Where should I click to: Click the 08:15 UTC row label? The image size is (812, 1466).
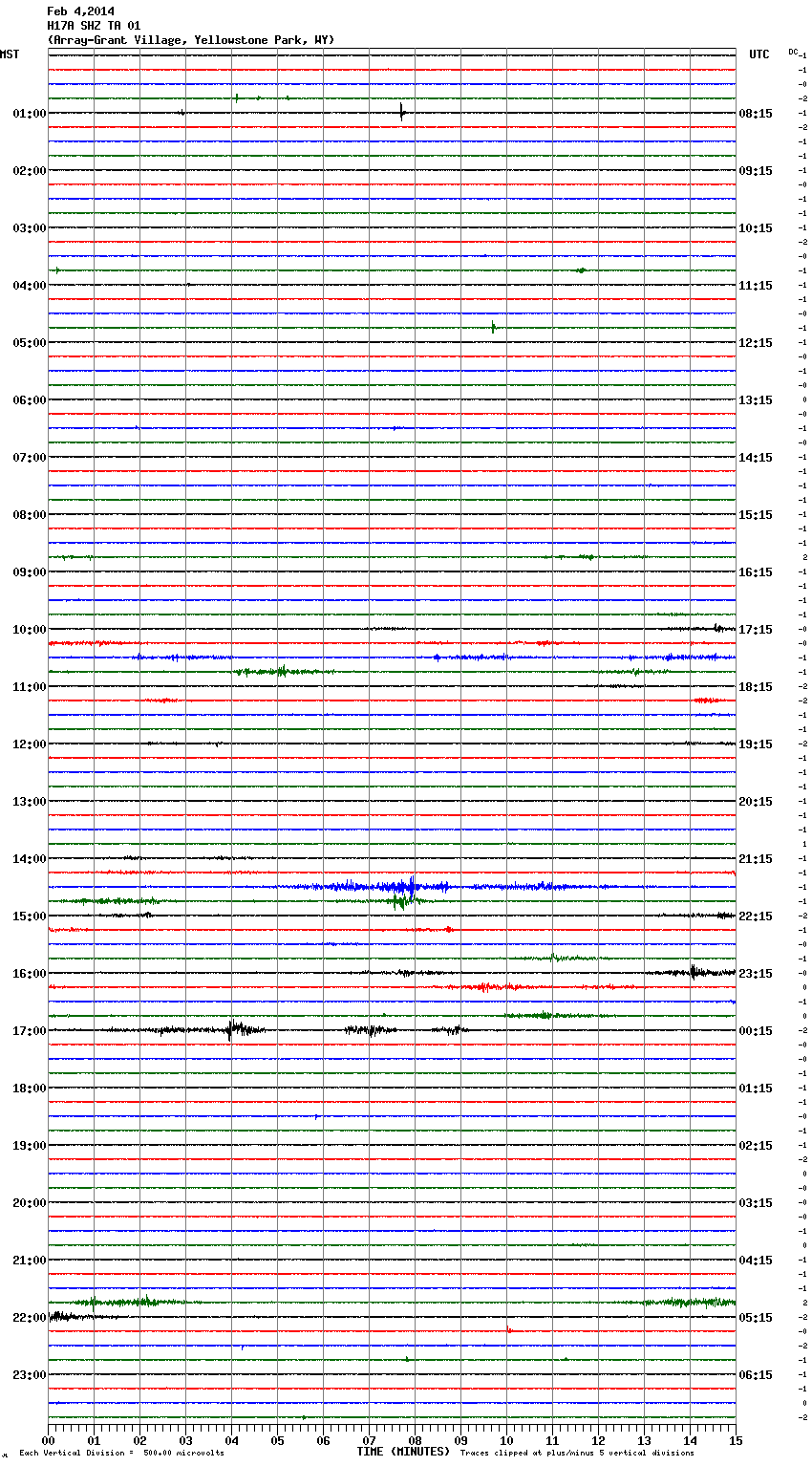(756, 114)
